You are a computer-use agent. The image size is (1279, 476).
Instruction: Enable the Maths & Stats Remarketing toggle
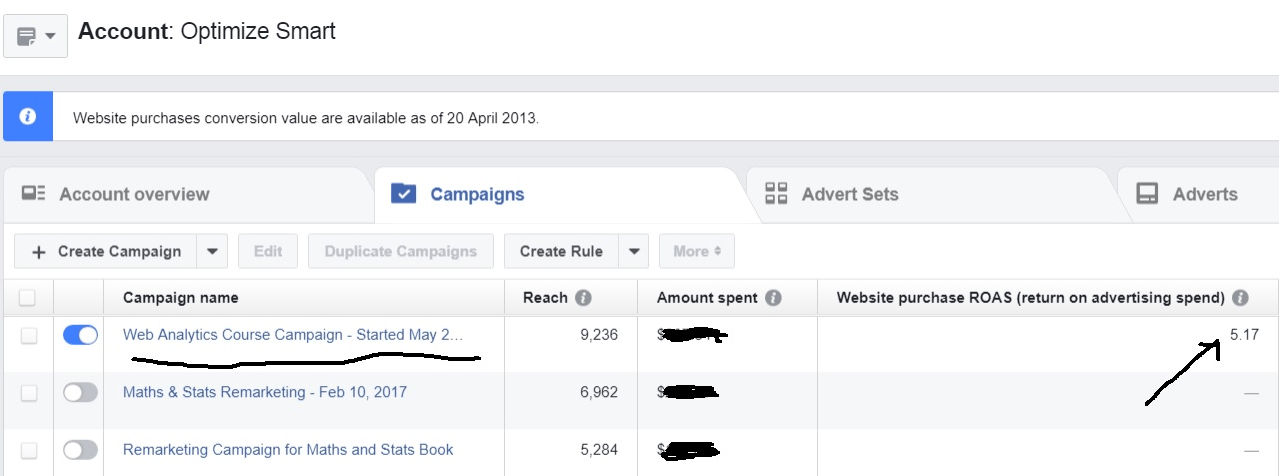click(80, 393)
